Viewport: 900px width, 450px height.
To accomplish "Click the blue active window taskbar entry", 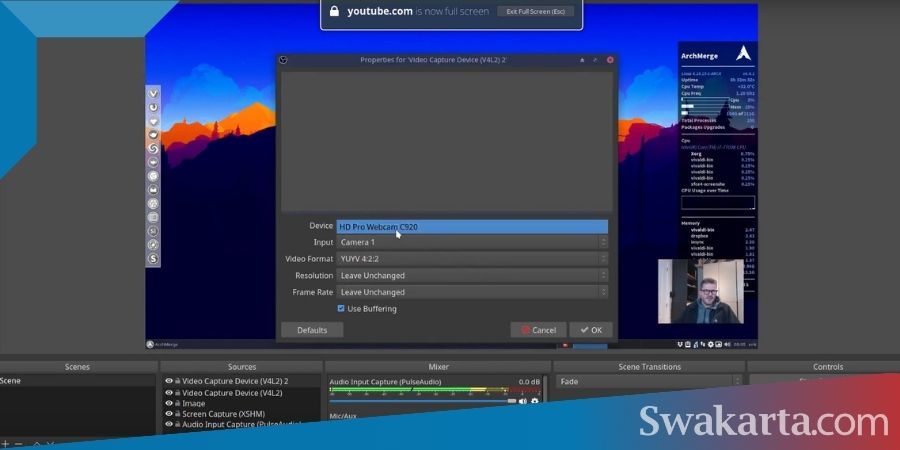I will pyautogui.click(x=590, y=346).
